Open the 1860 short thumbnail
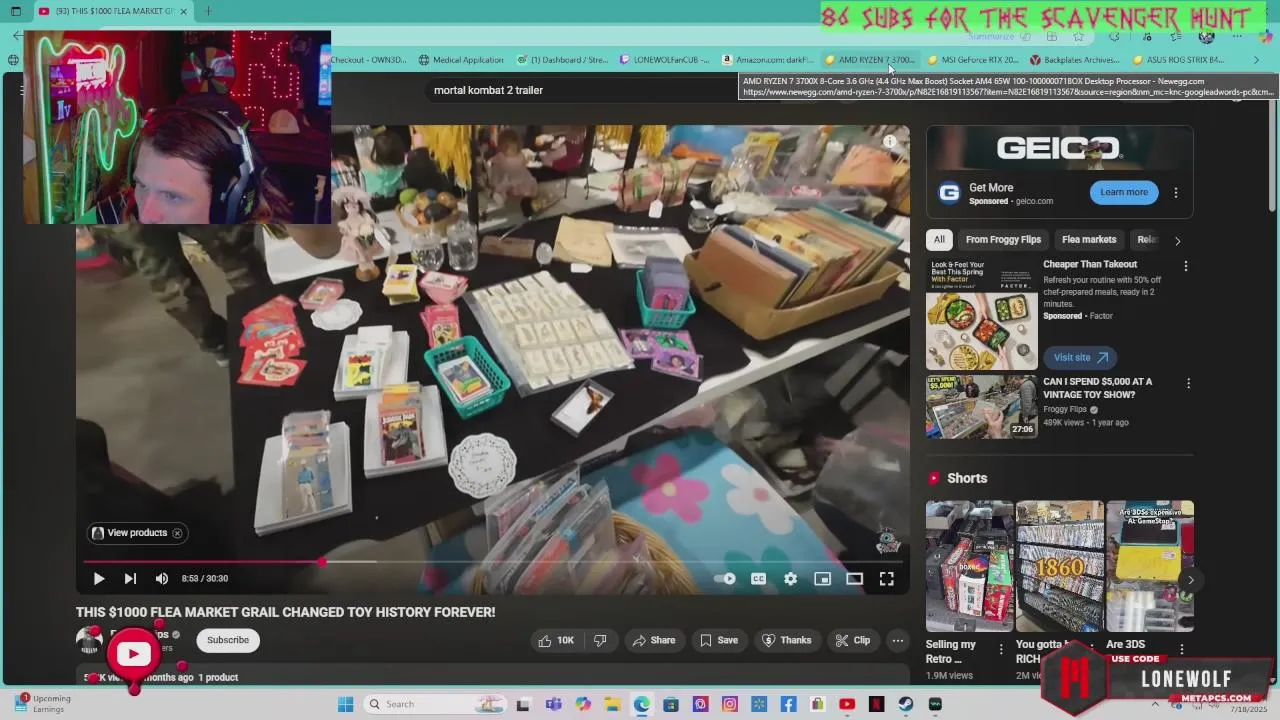1280x720 pixels. point(1060,566)
